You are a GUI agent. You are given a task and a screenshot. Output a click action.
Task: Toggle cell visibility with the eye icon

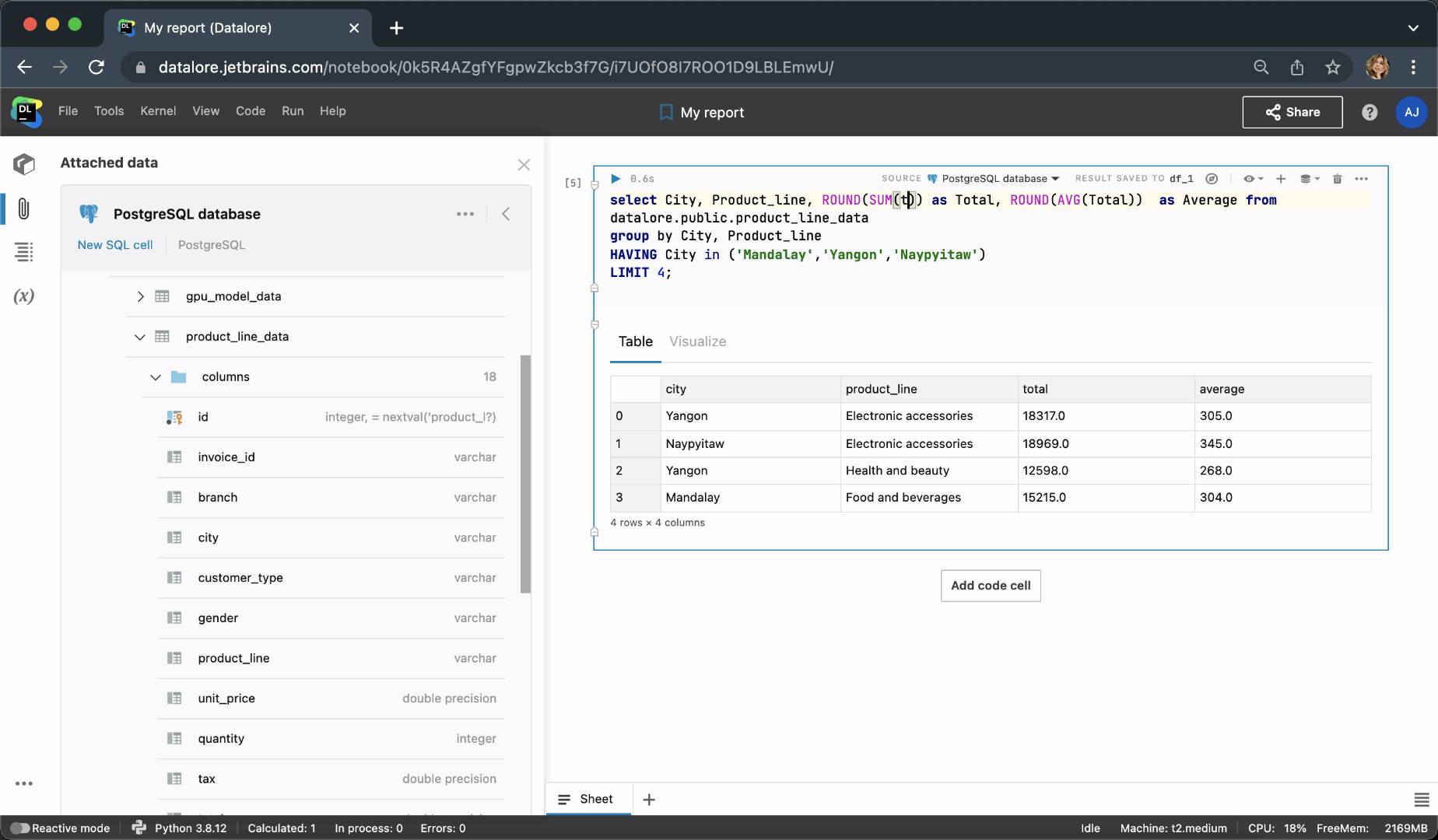point(1250,178)
